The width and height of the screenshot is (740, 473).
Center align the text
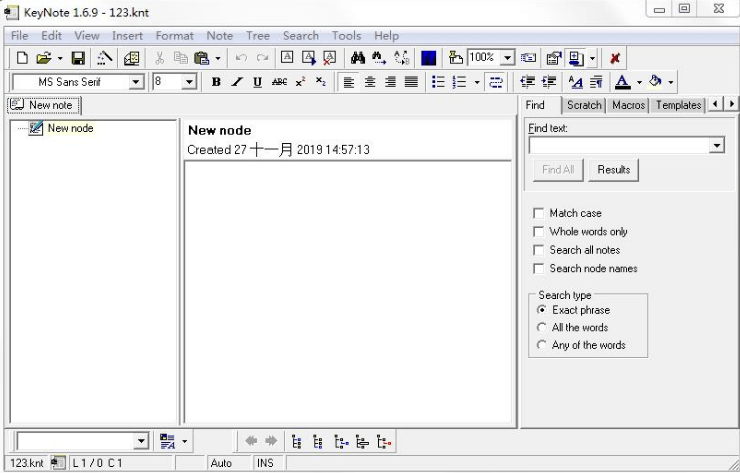tap(370, 82)
